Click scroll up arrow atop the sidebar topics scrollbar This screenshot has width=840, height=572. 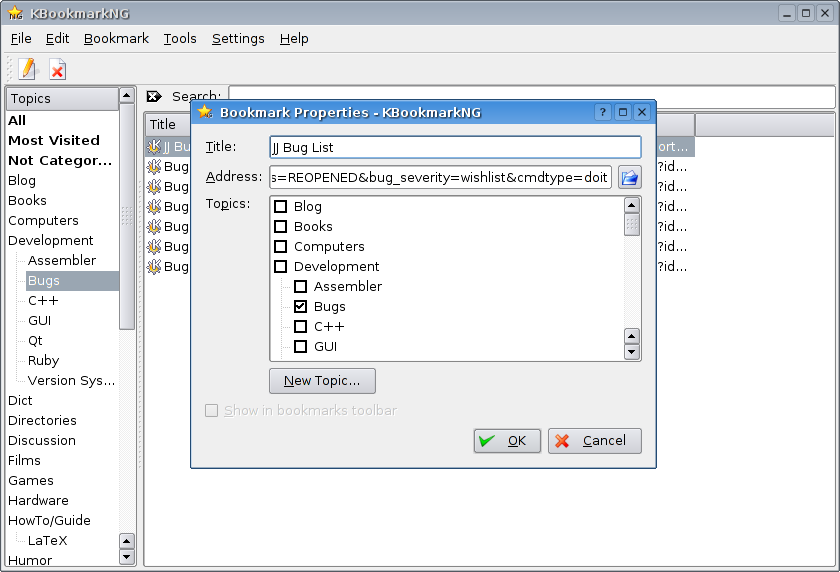click(126, 95)
